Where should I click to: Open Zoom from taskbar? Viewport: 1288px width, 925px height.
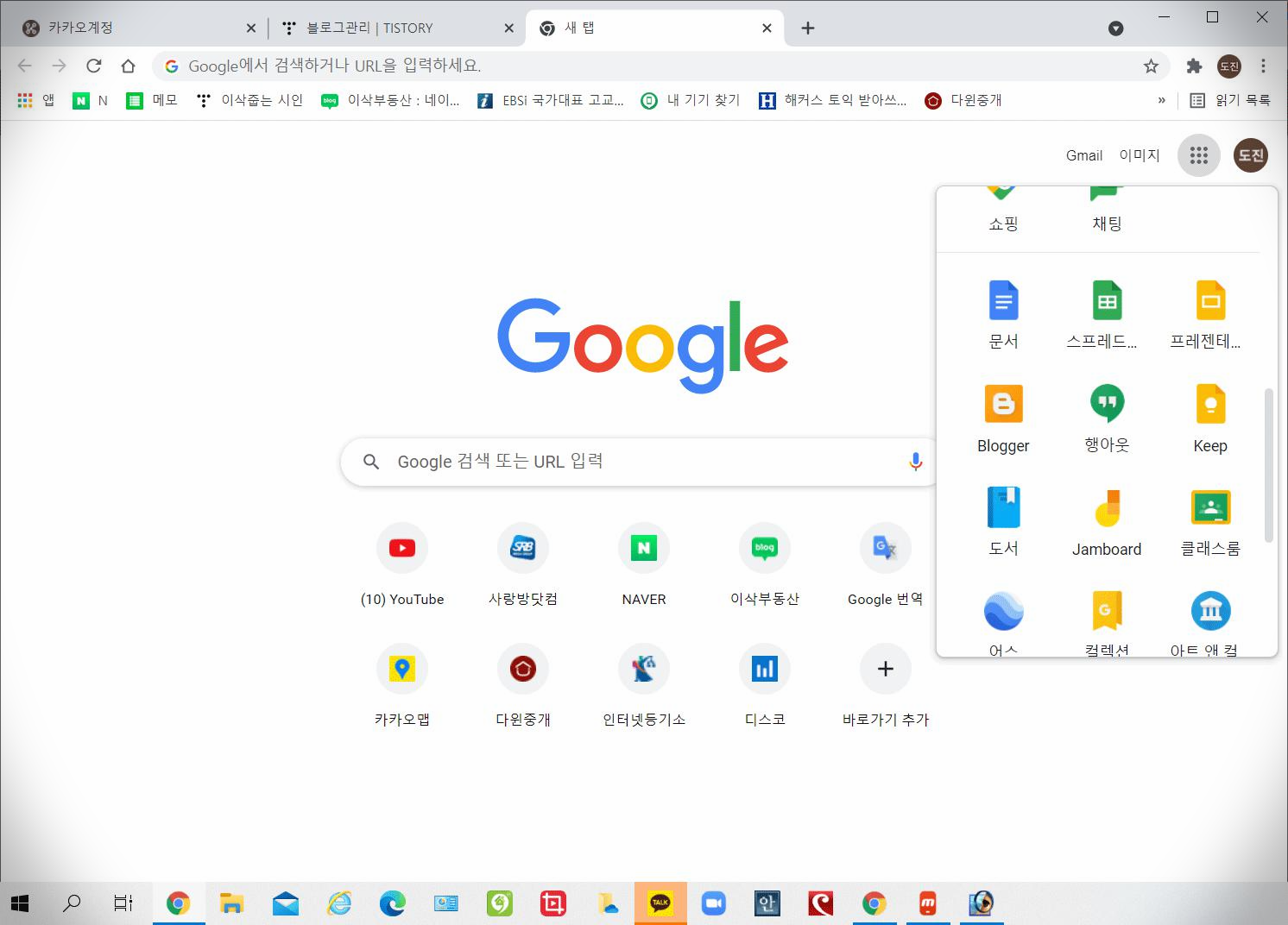pyautogui.click(x=714, y=903)
